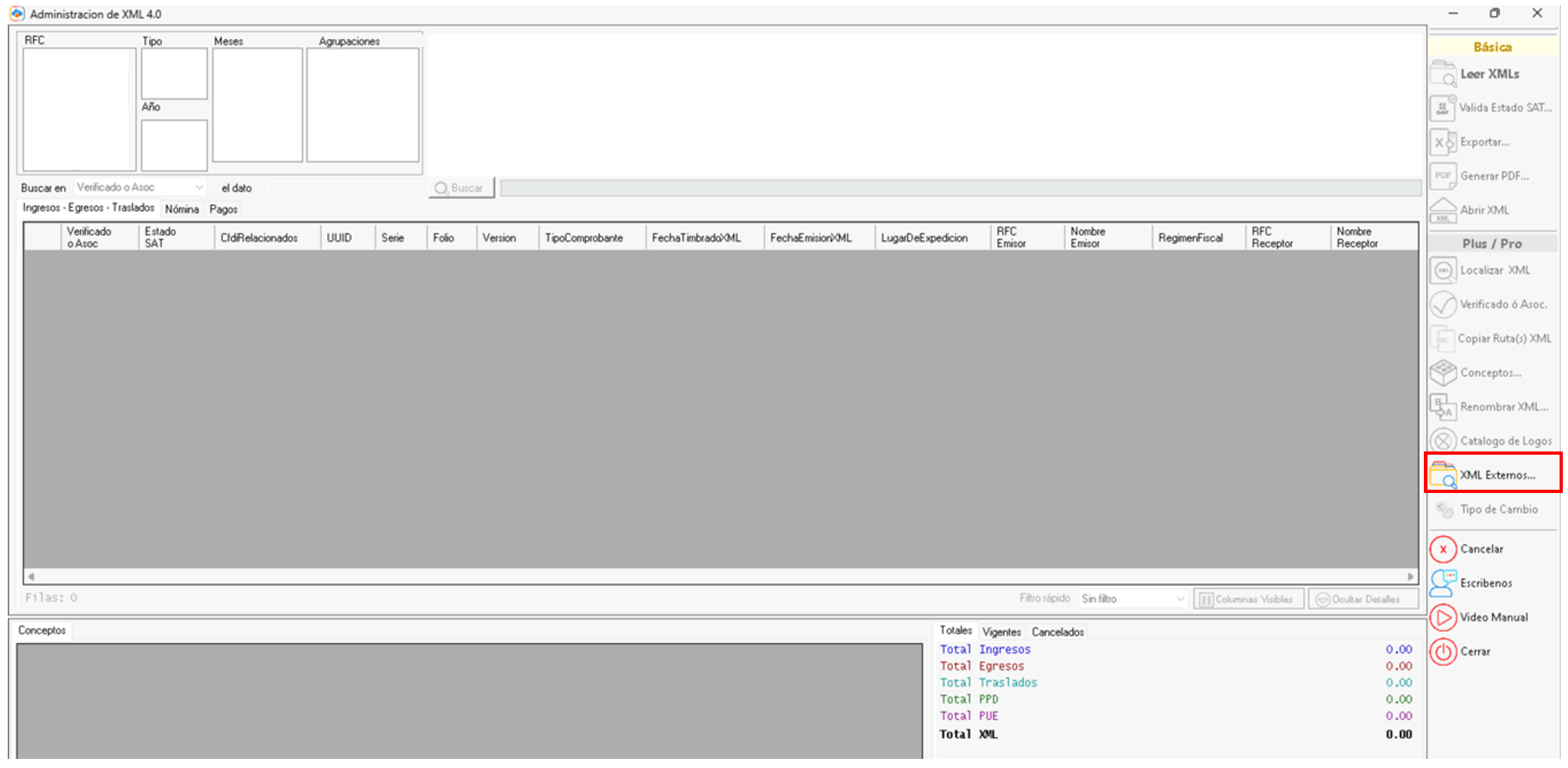The width and height of the screenshot is (1568, 768).
Task: Open the Sin filtro dropdown
Action: [x=1132, y=598]
